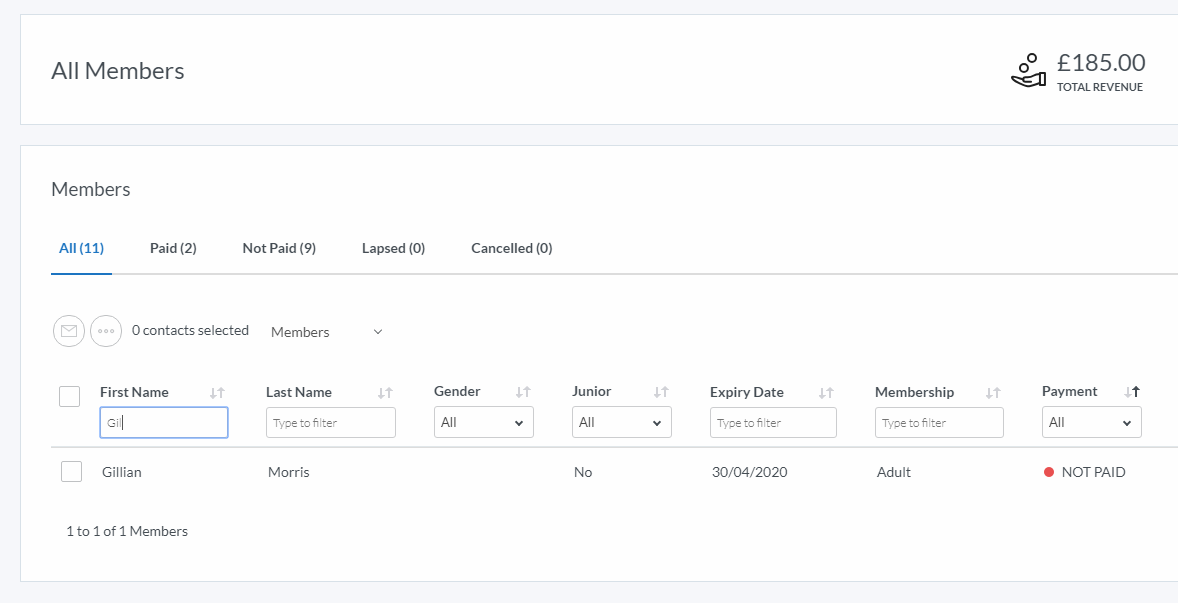Open the Lapsed (0) tab

click(393, 248)
